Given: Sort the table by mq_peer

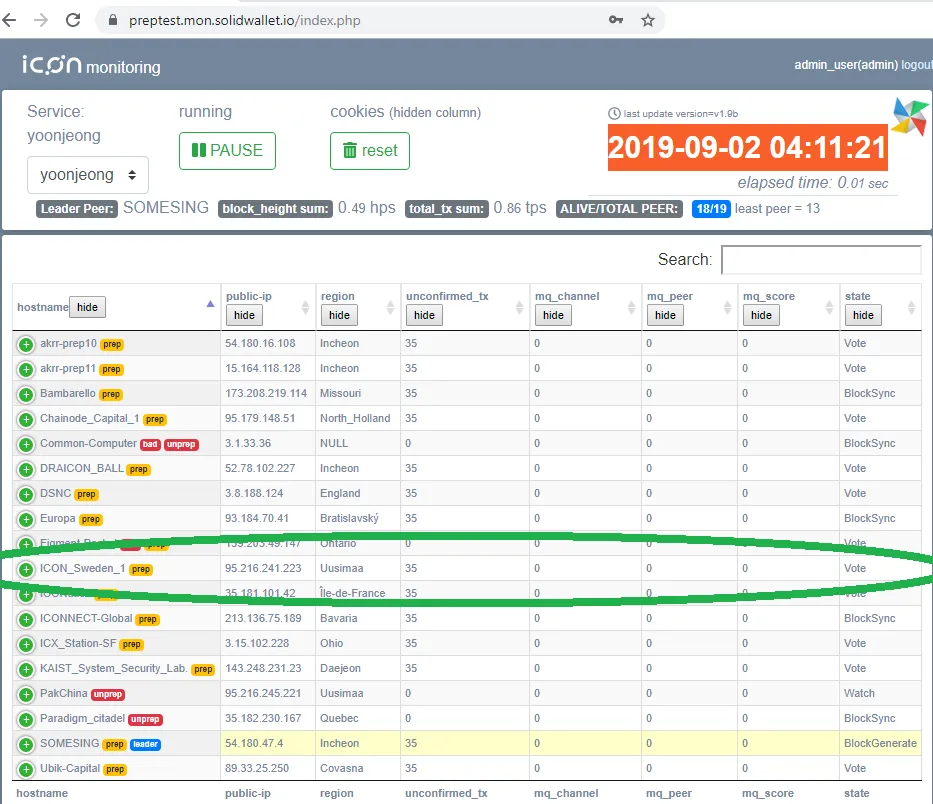Looking at the screenshot, I should [727, 307].
